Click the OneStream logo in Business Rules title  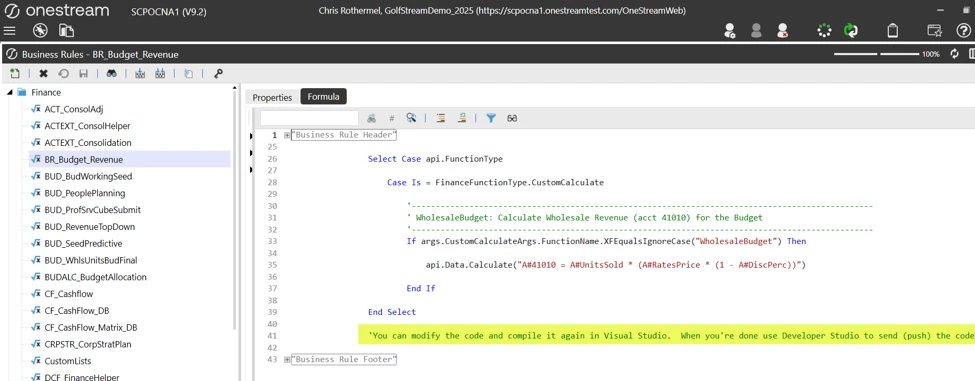point(11,54)
